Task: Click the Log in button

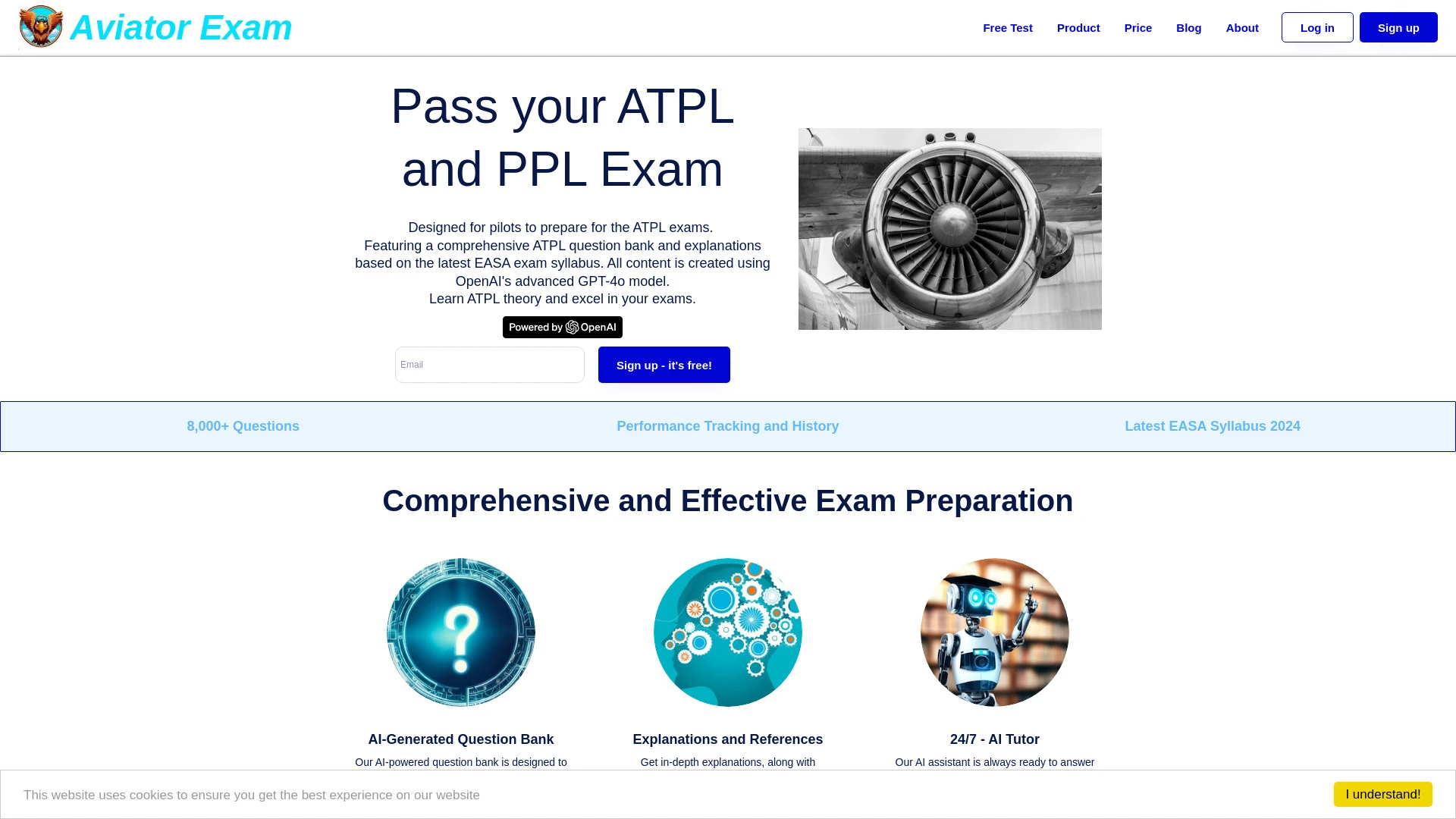Action: (1317, 27)
